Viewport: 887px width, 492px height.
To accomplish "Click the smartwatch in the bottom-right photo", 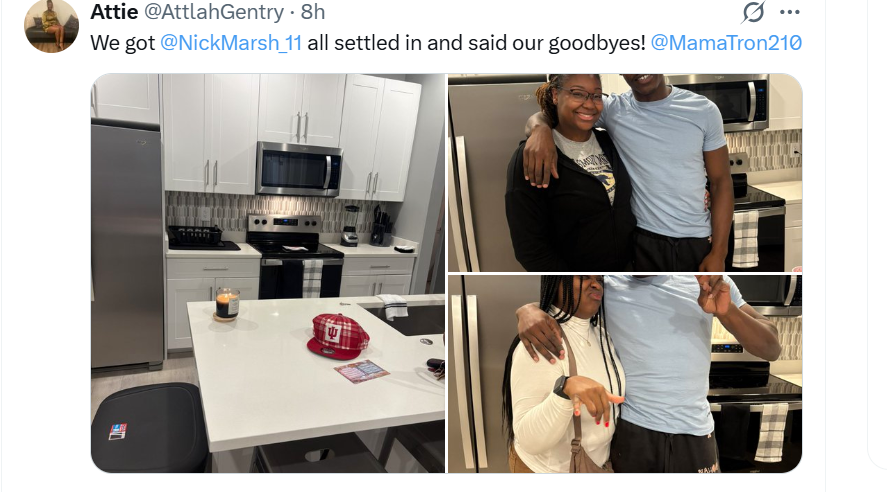I will (560, 387).
